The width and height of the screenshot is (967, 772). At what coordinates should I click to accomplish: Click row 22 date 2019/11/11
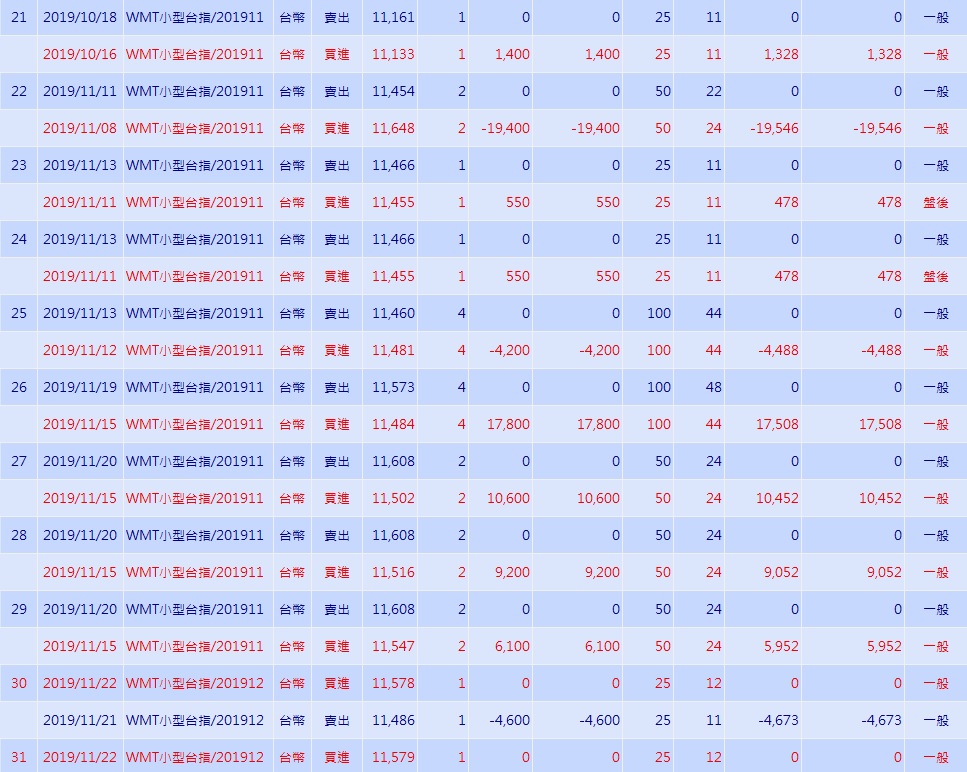(80, 91)
